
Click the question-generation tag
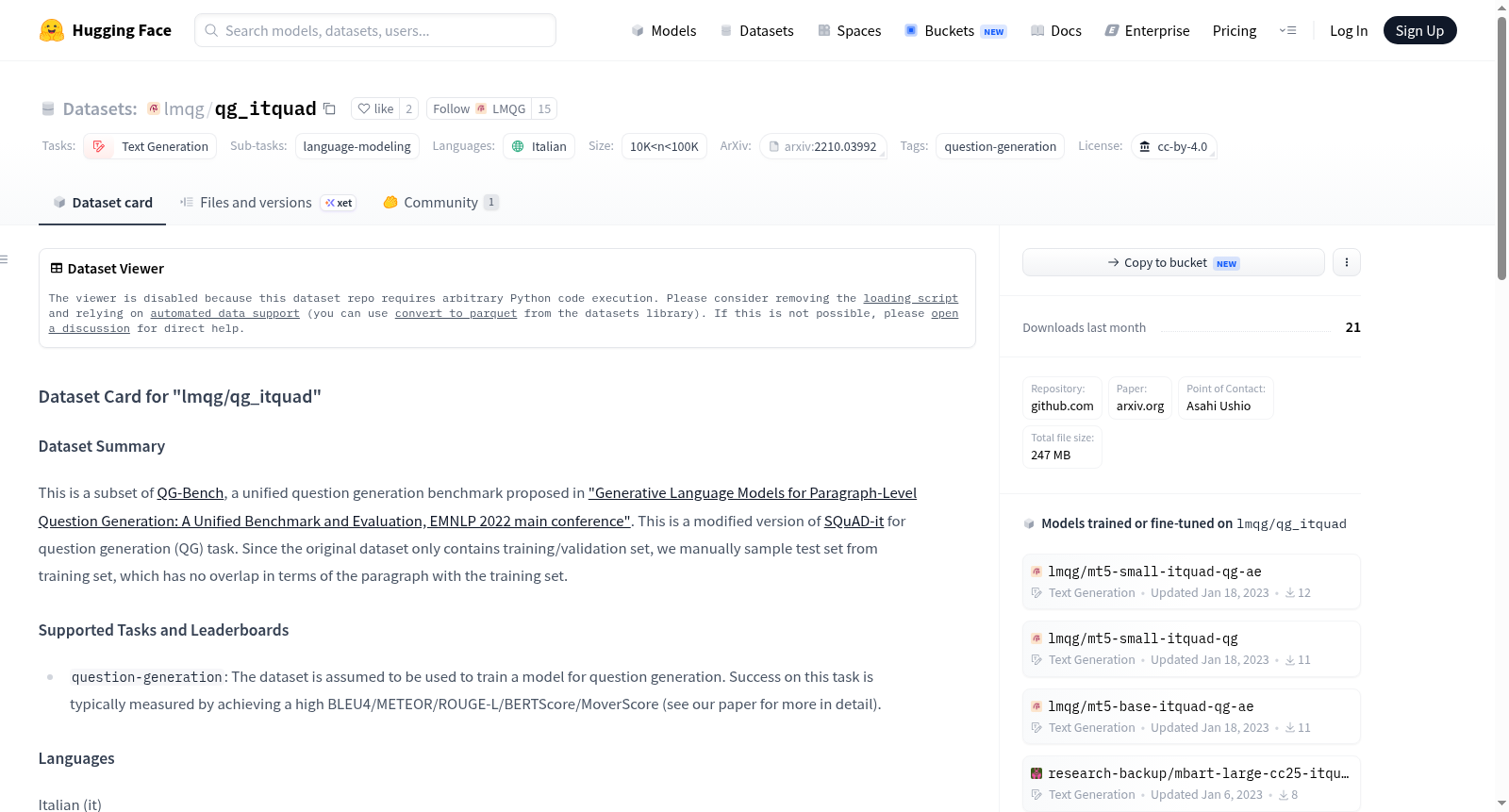1000,146
